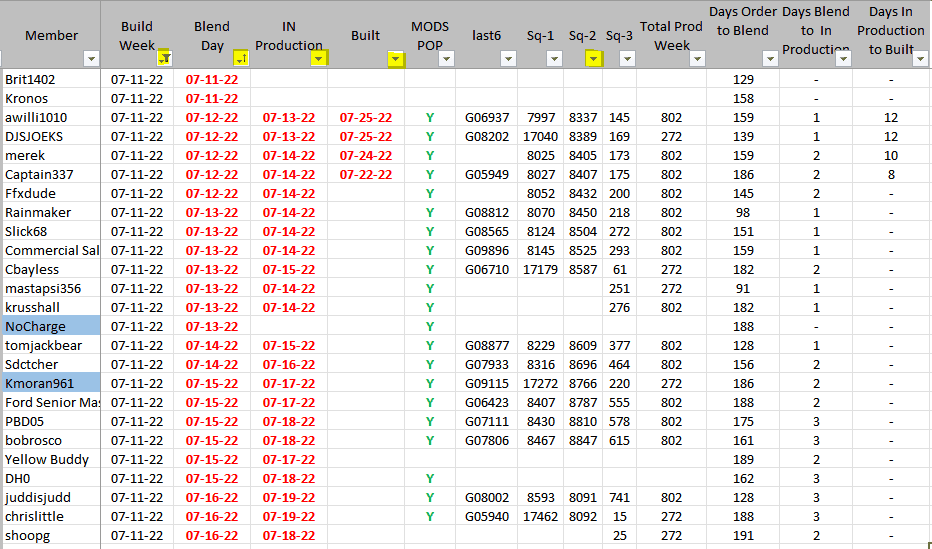Image resolution: width=932 pixels, height=549 pixels.
Task: Click the Blend Day sort filter icon
Action: 240,59
